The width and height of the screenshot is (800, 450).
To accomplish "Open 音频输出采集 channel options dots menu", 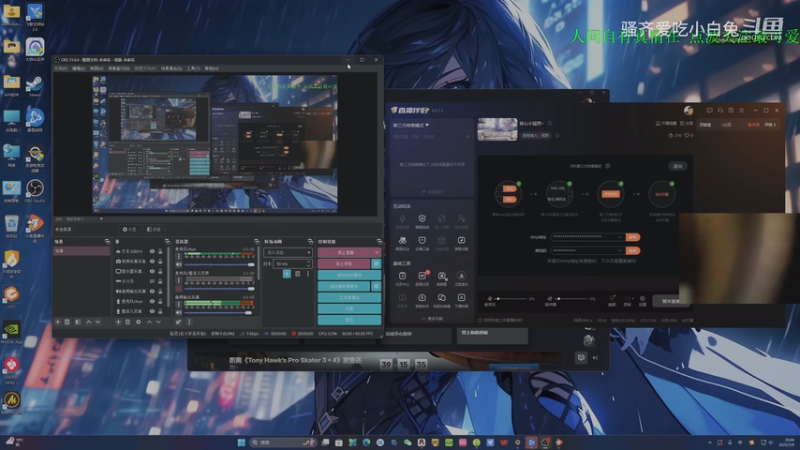I will pos(179,305).
